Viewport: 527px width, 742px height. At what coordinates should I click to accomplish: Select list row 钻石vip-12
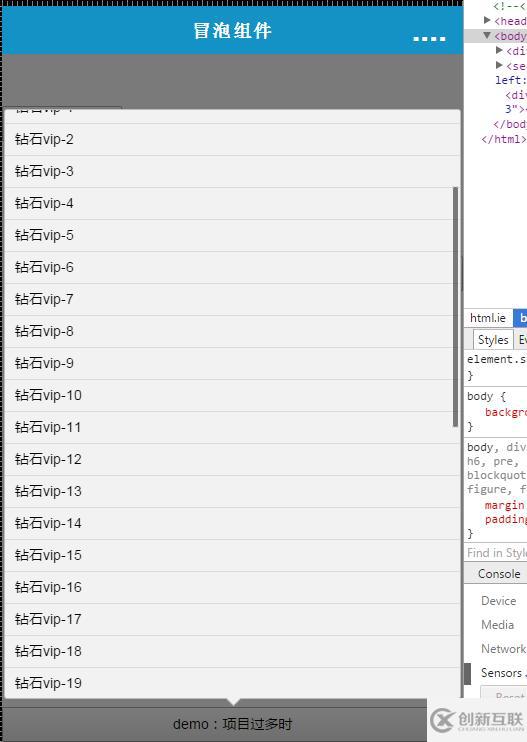pos(232,459)
